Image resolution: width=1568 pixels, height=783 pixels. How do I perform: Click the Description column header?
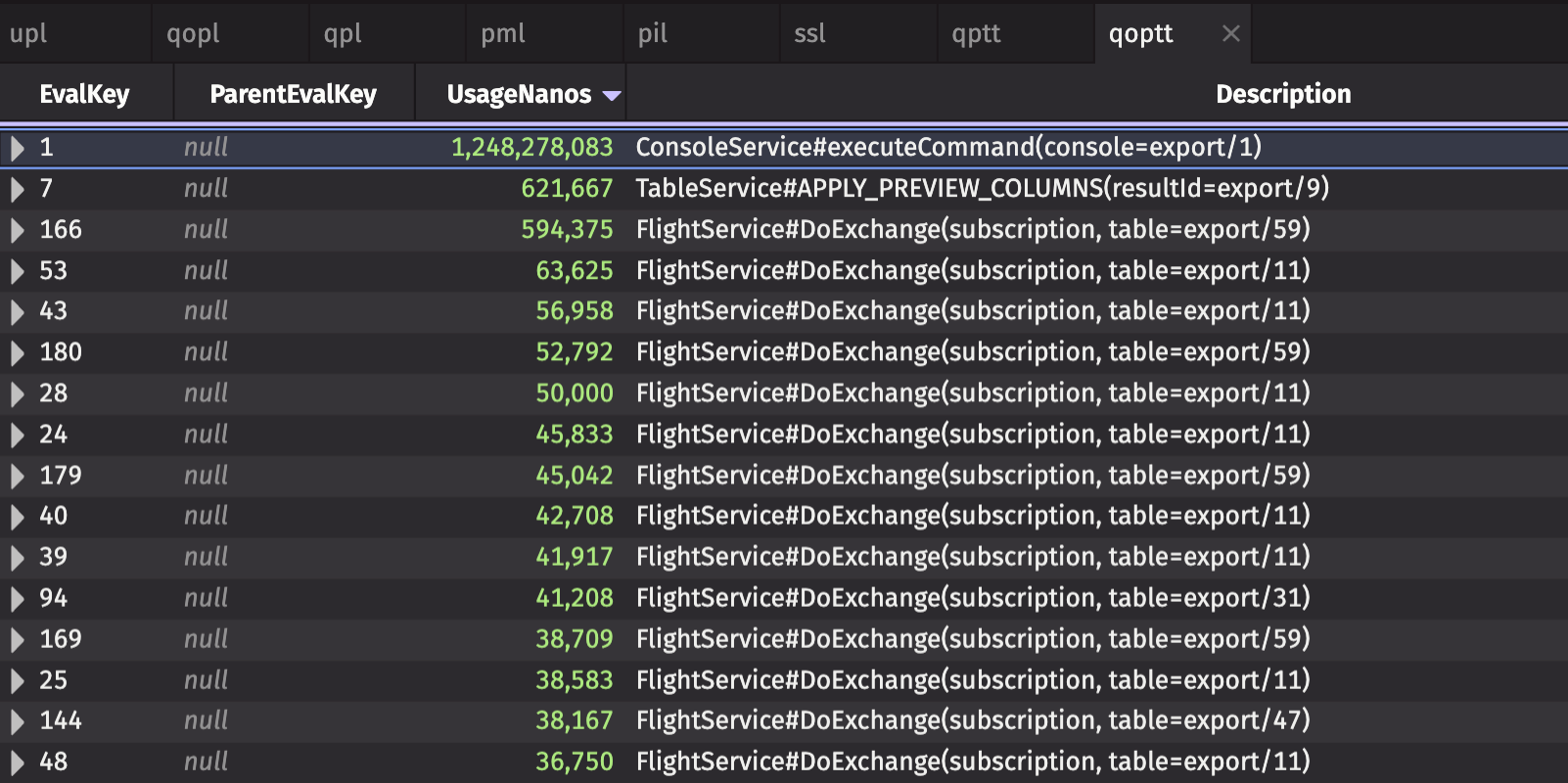[1282, 95]
